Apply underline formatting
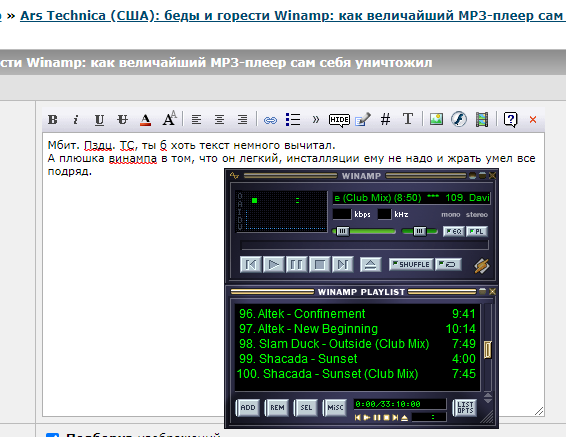Screen dimensions: 566x437 (99, 119)
